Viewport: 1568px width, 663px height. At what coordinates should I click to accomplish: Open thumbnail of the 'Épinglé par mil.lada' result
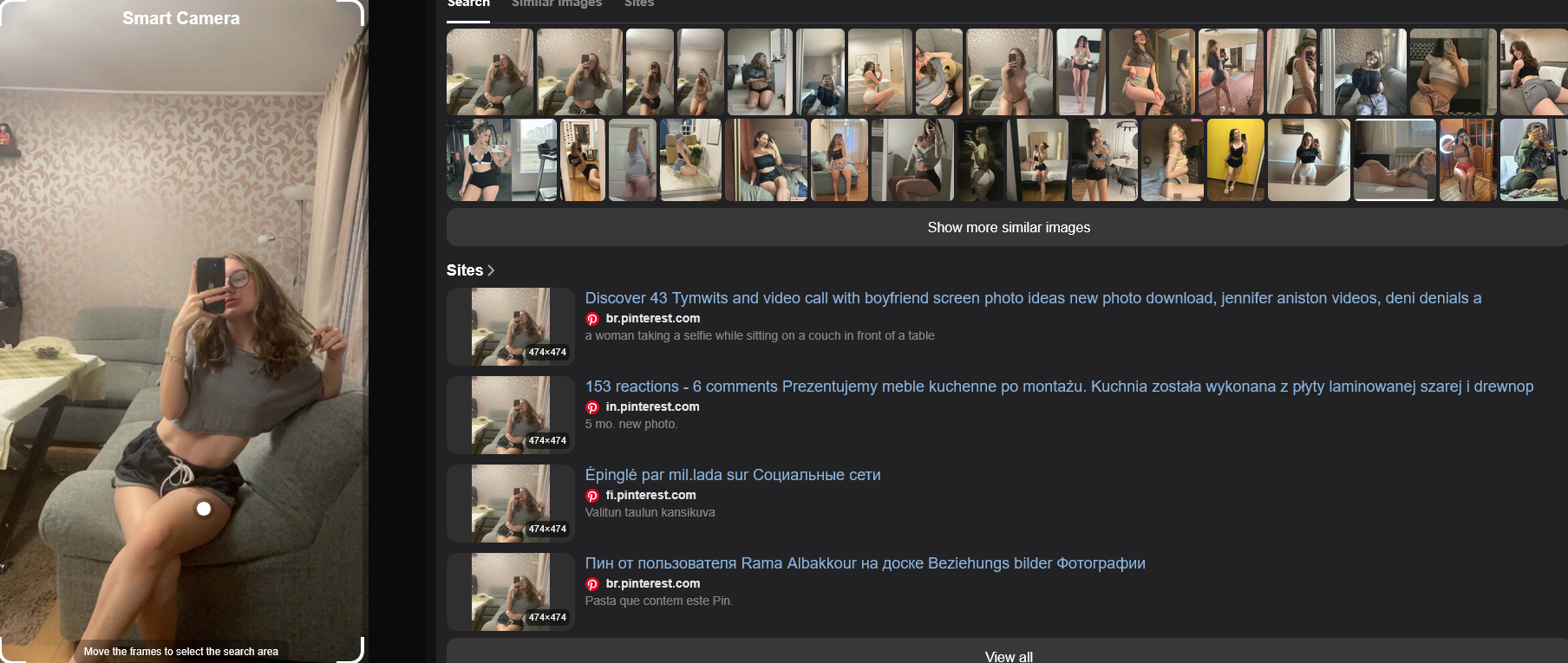pos(511,504)
